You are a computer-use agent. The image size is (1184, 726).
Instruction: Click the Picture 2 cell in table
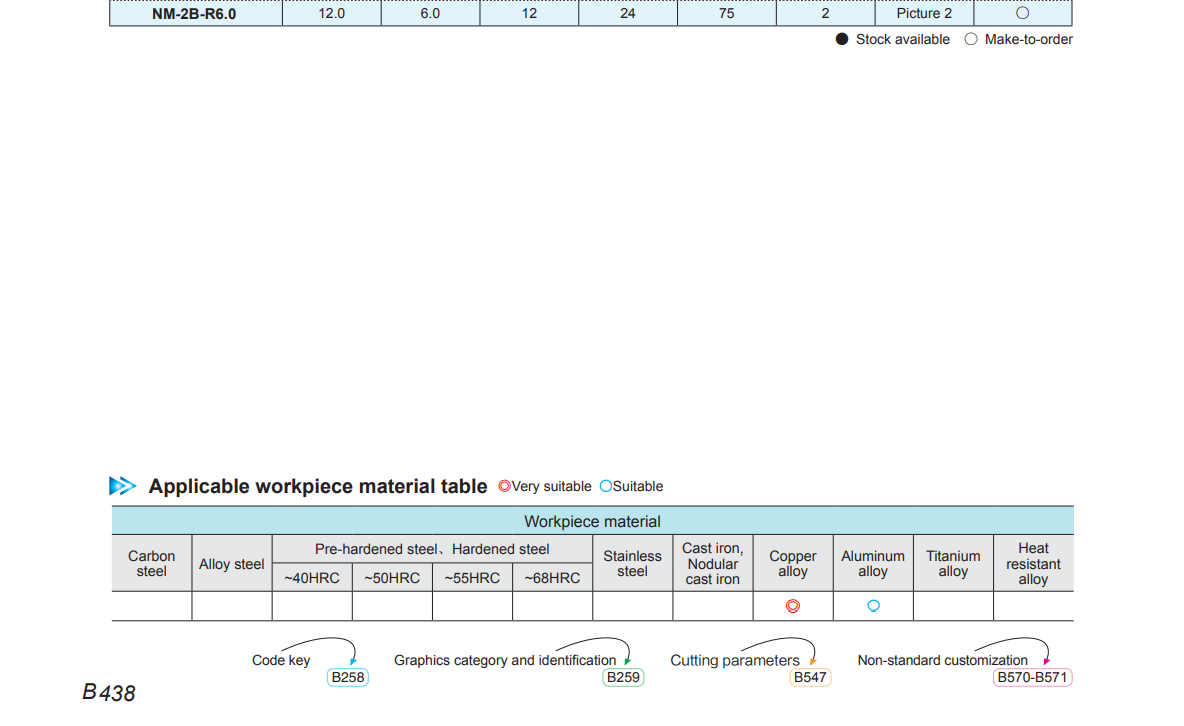point(924,13)
